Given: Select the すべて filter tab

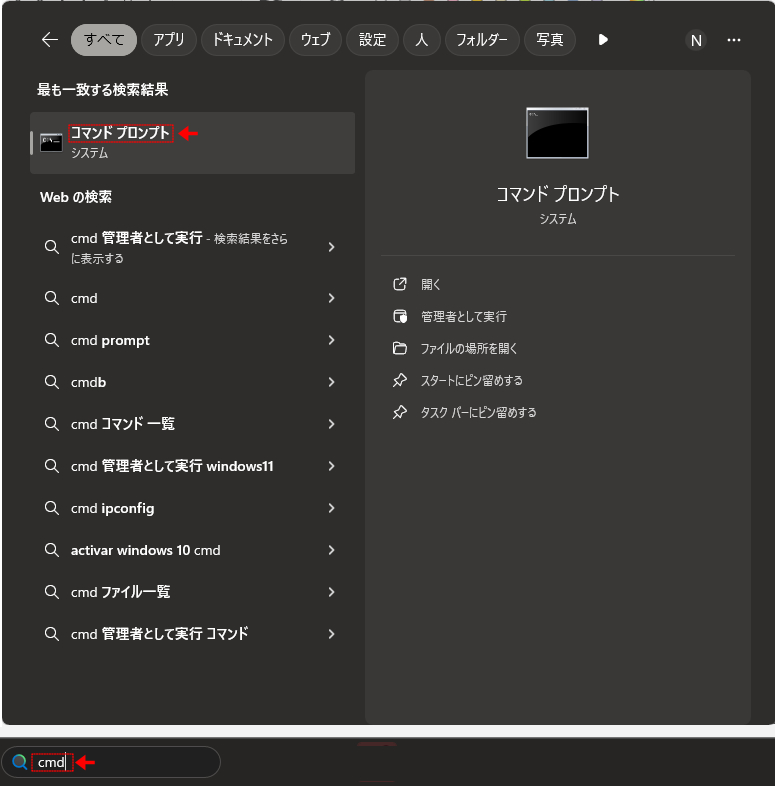Looking at the screenshot, I should (104, 40).
